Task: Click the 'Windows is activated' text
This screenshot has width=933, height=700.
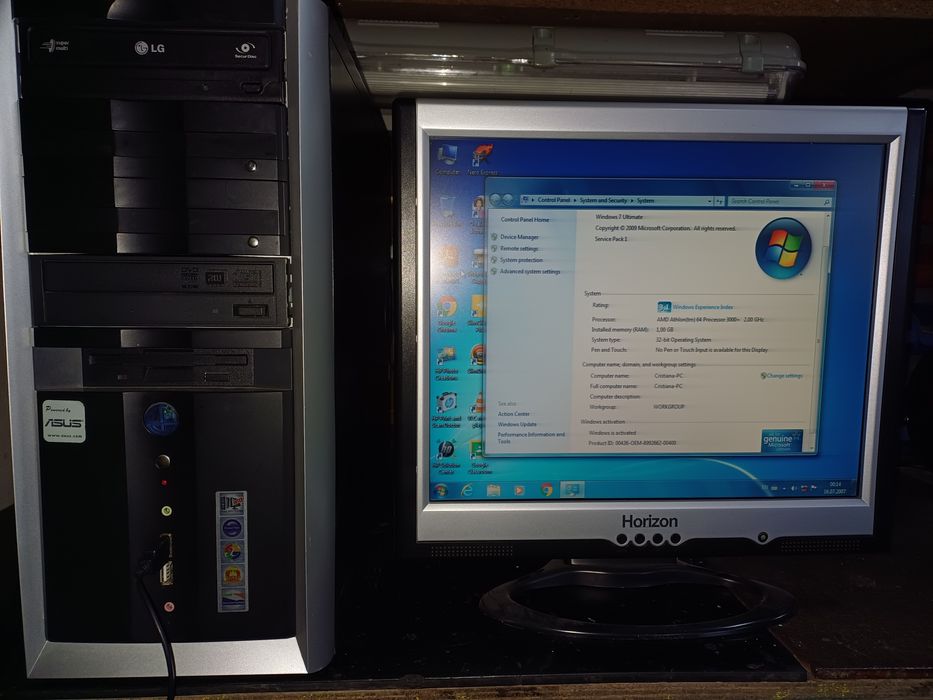Action: point(612,433)
